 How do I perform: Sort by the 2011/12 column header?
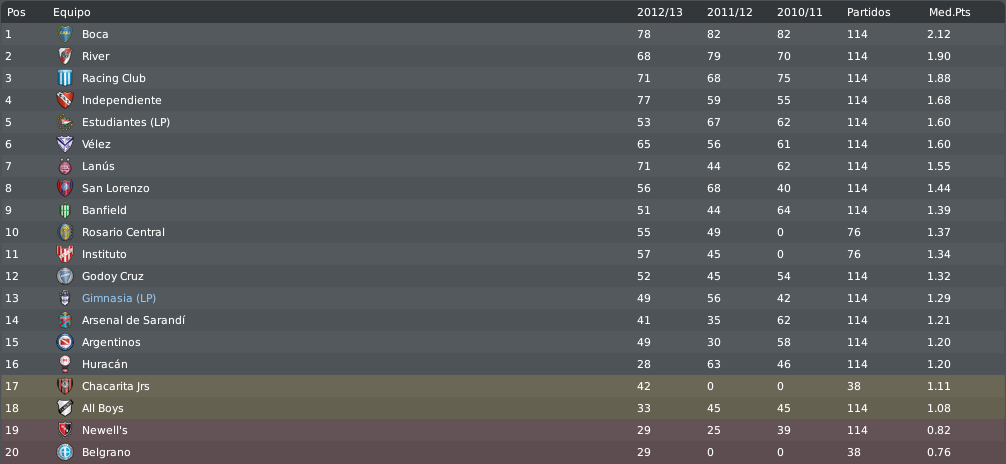[729, 12]
